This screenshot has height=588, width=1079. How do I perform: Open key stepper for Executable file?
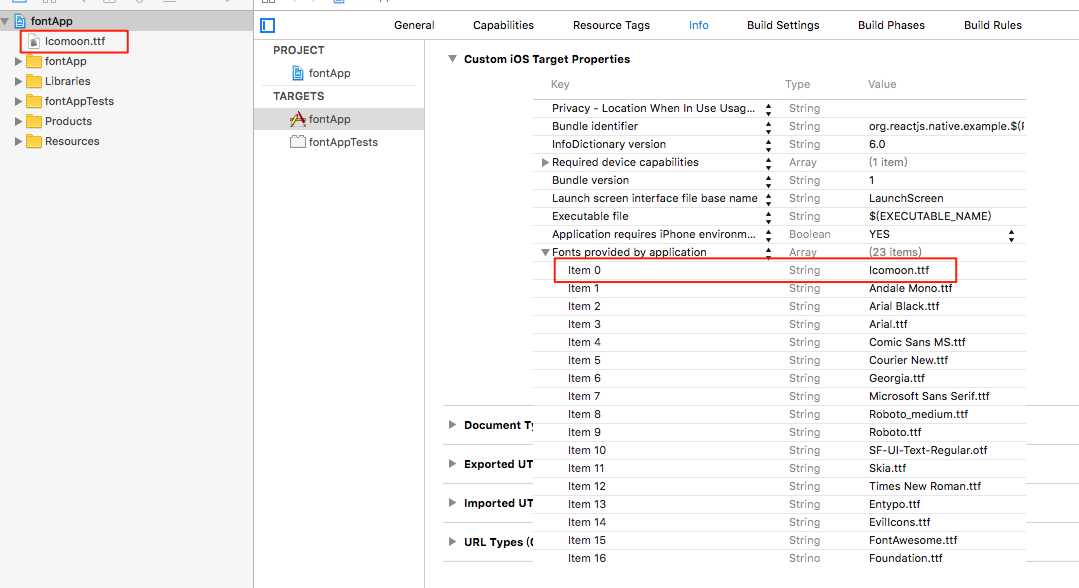768,216
